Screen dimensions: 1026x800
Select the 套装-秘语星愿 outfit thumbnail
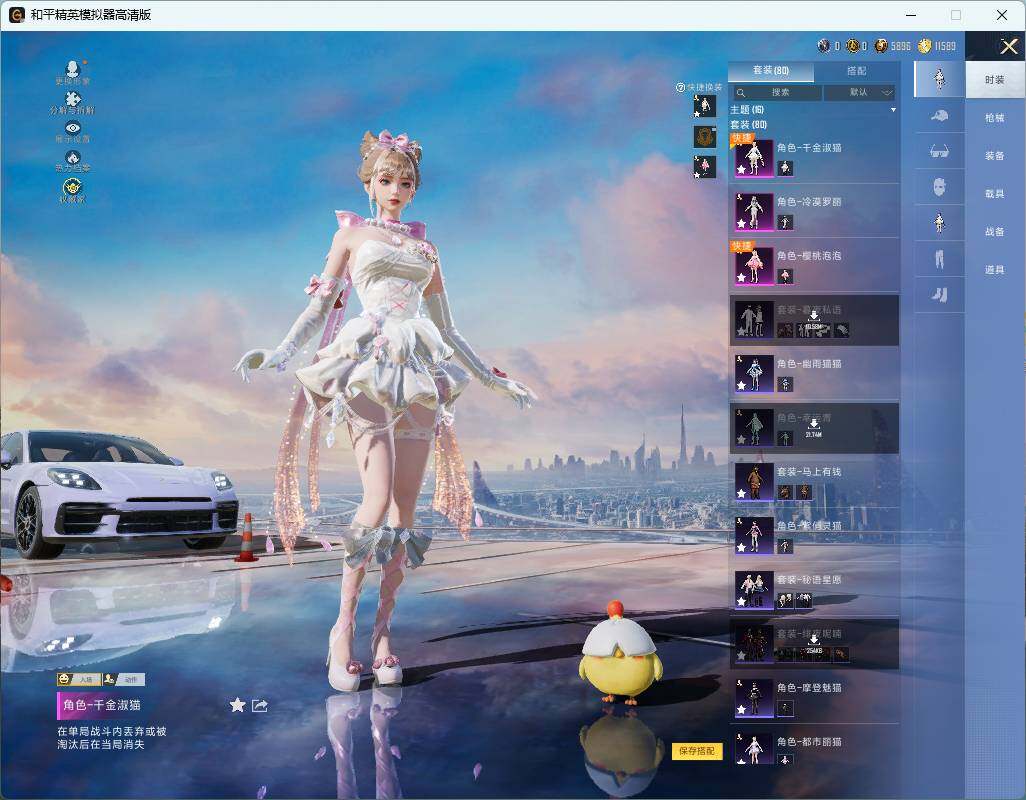click(x=754, y=589)
